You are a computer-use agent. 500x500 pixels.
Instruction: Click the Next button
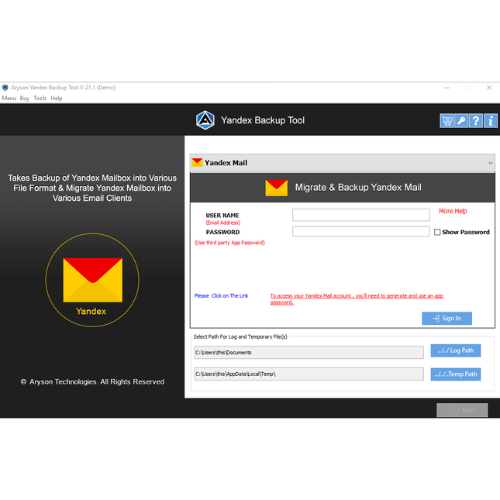point(462,410)
